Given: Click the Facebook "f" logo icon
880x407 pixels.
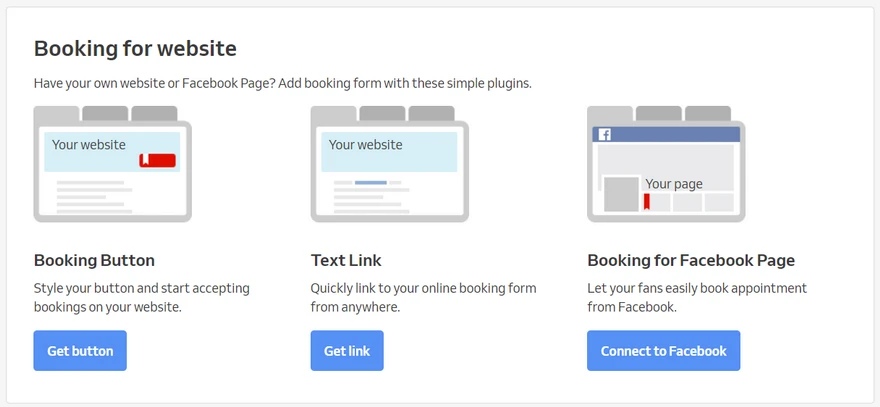Looking at the screenshot, I should (604, 134).
